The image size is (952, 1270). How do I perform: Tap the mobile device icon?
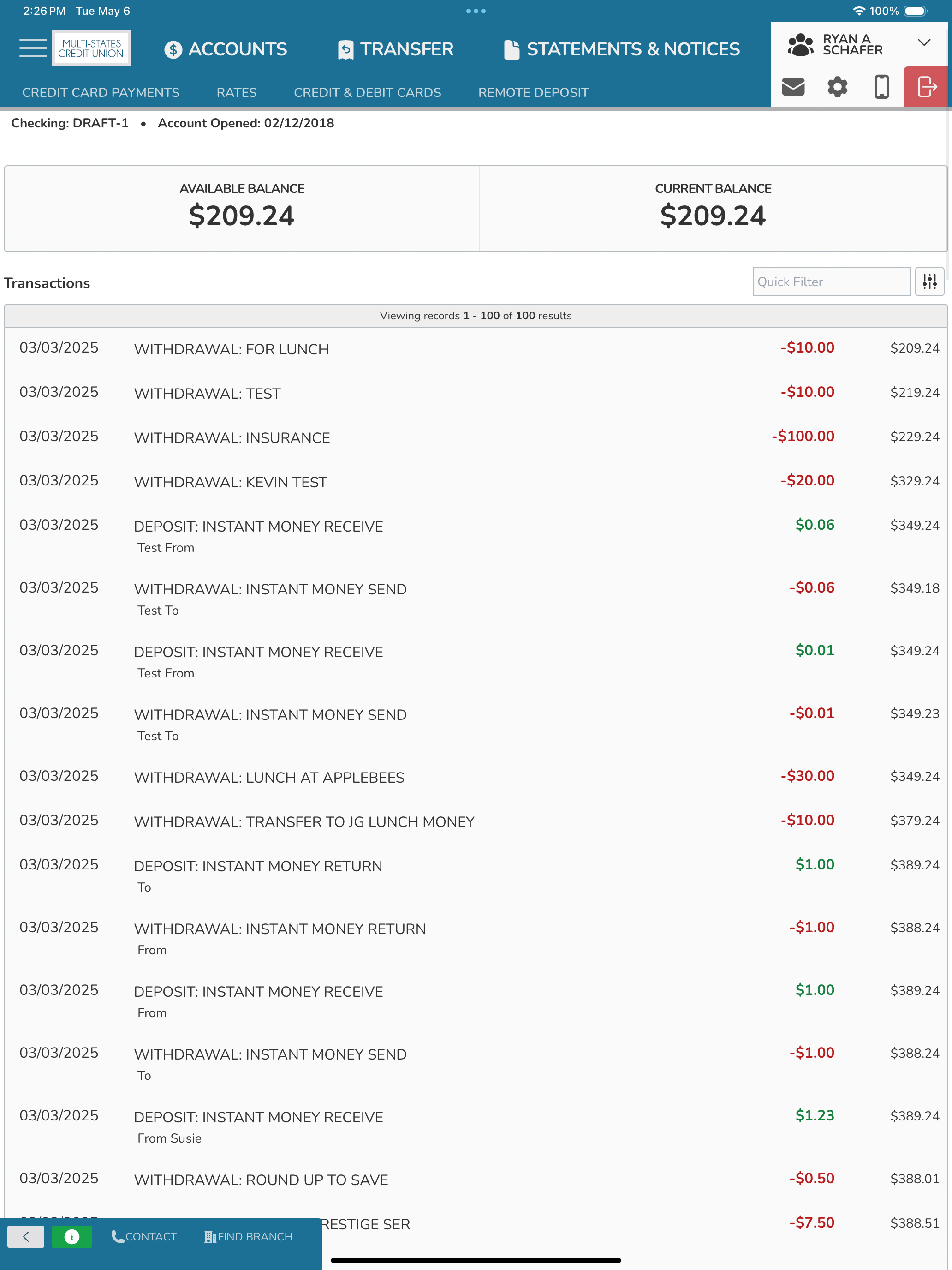click(x=881, y=87)
